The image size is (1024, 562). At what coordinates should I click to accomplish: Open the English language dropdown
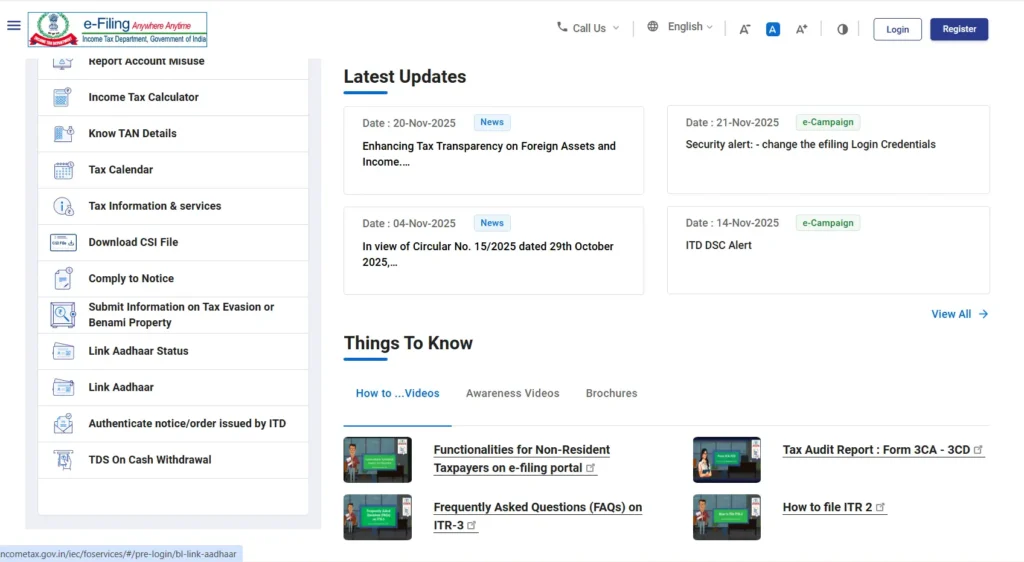681,27
